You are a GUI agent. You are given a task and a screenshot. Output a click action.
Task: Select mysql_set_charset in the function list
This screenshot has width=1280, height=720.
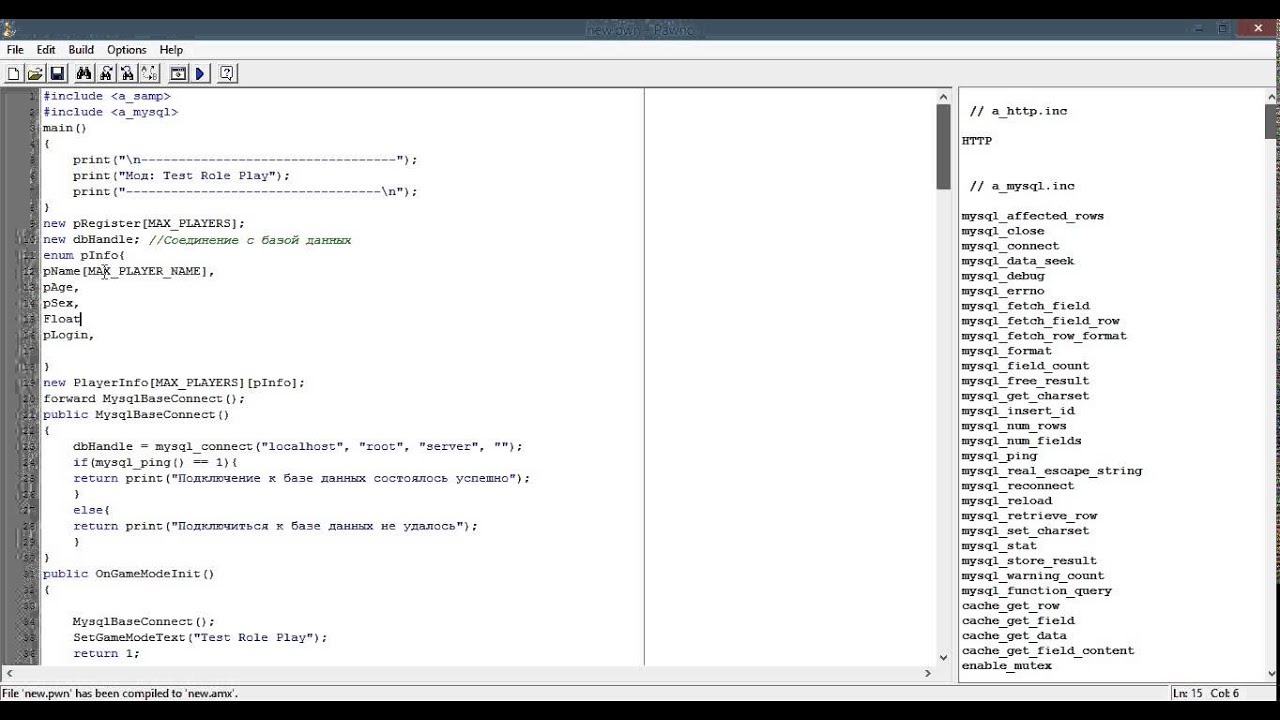[1025, 531]
